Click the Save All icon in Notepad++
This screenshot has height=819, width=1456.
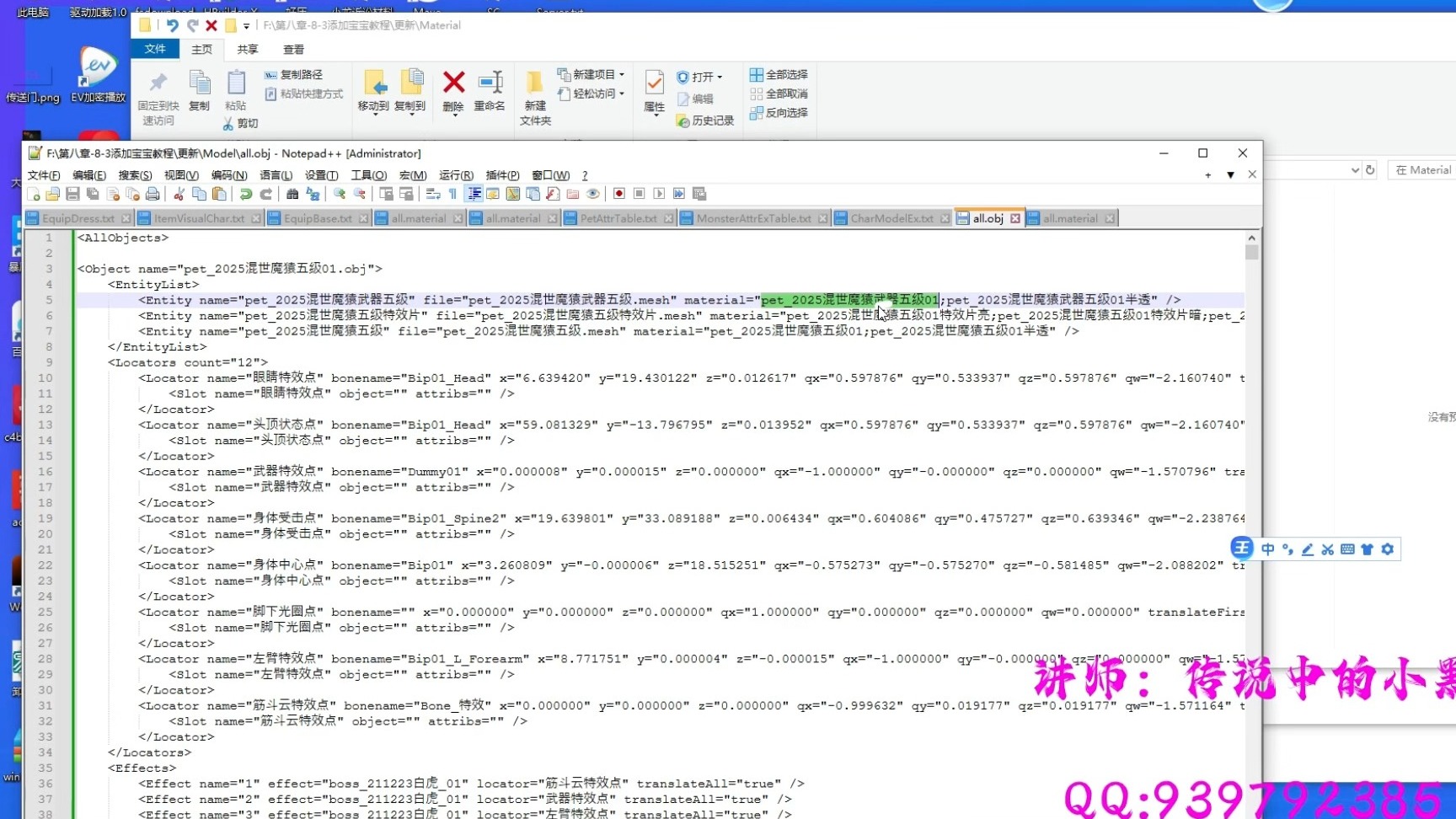(x=93, y=194)
